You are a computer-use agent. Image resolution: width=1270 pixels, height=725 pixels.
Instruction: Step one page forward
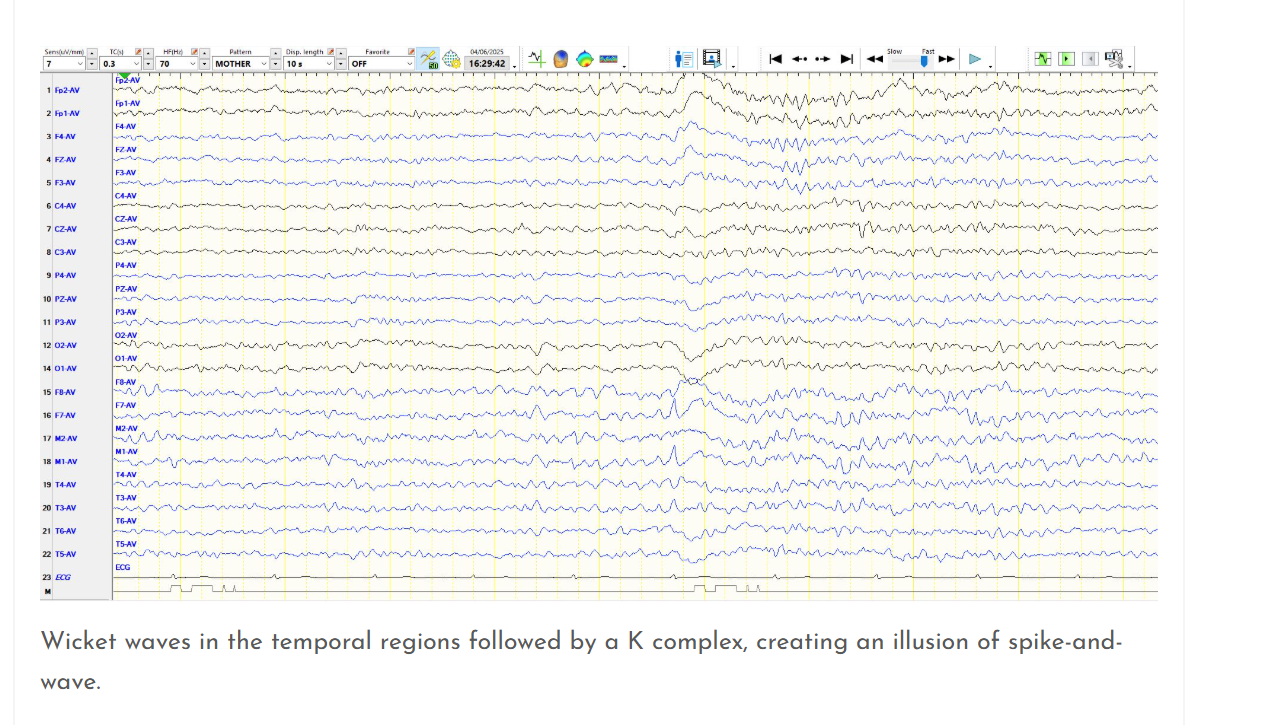(x=823, y=59)
